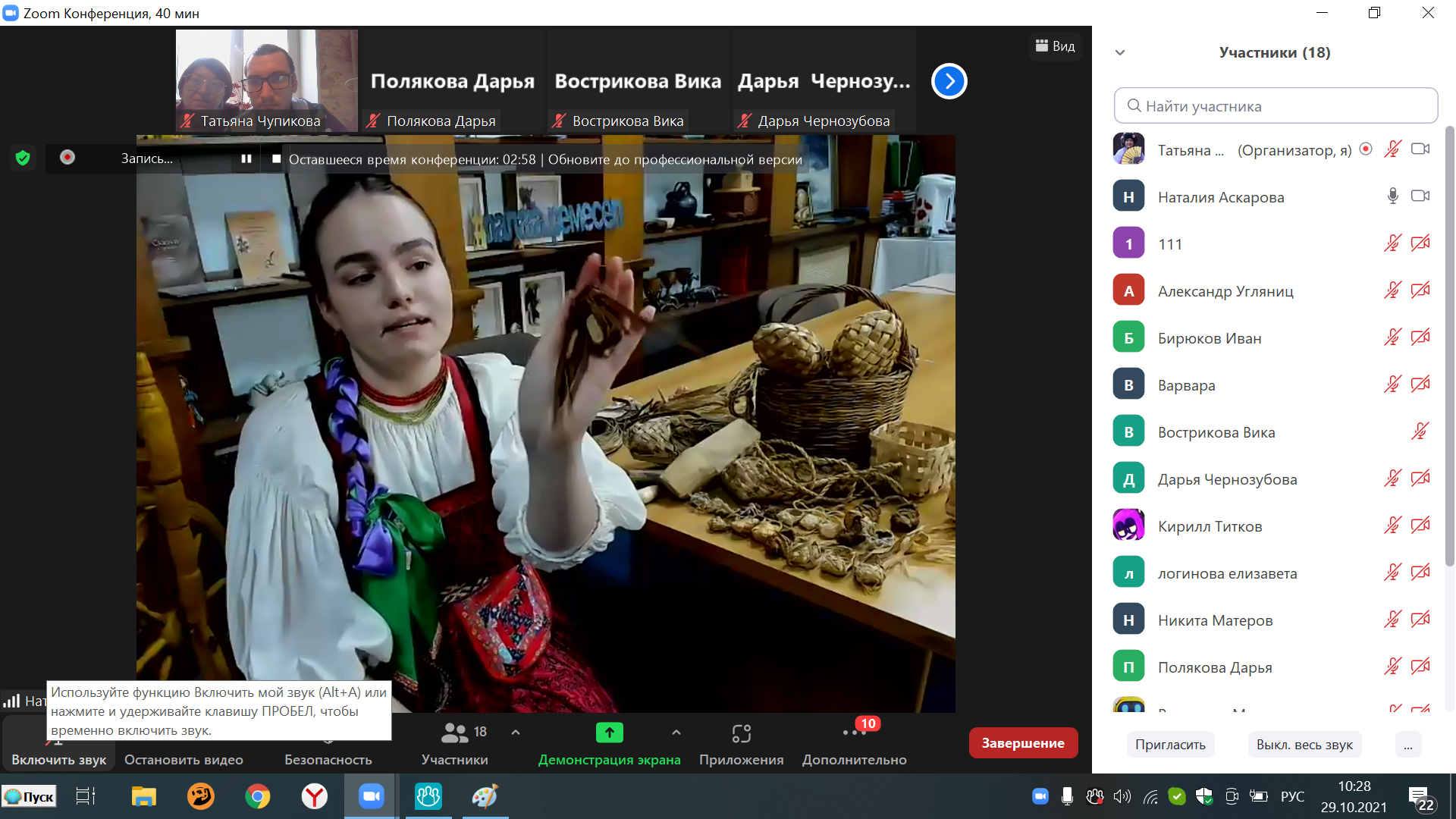Mute Наталия Аскарова's microphone
The image size is (1456, 819).
click(x=1392, y=196)
